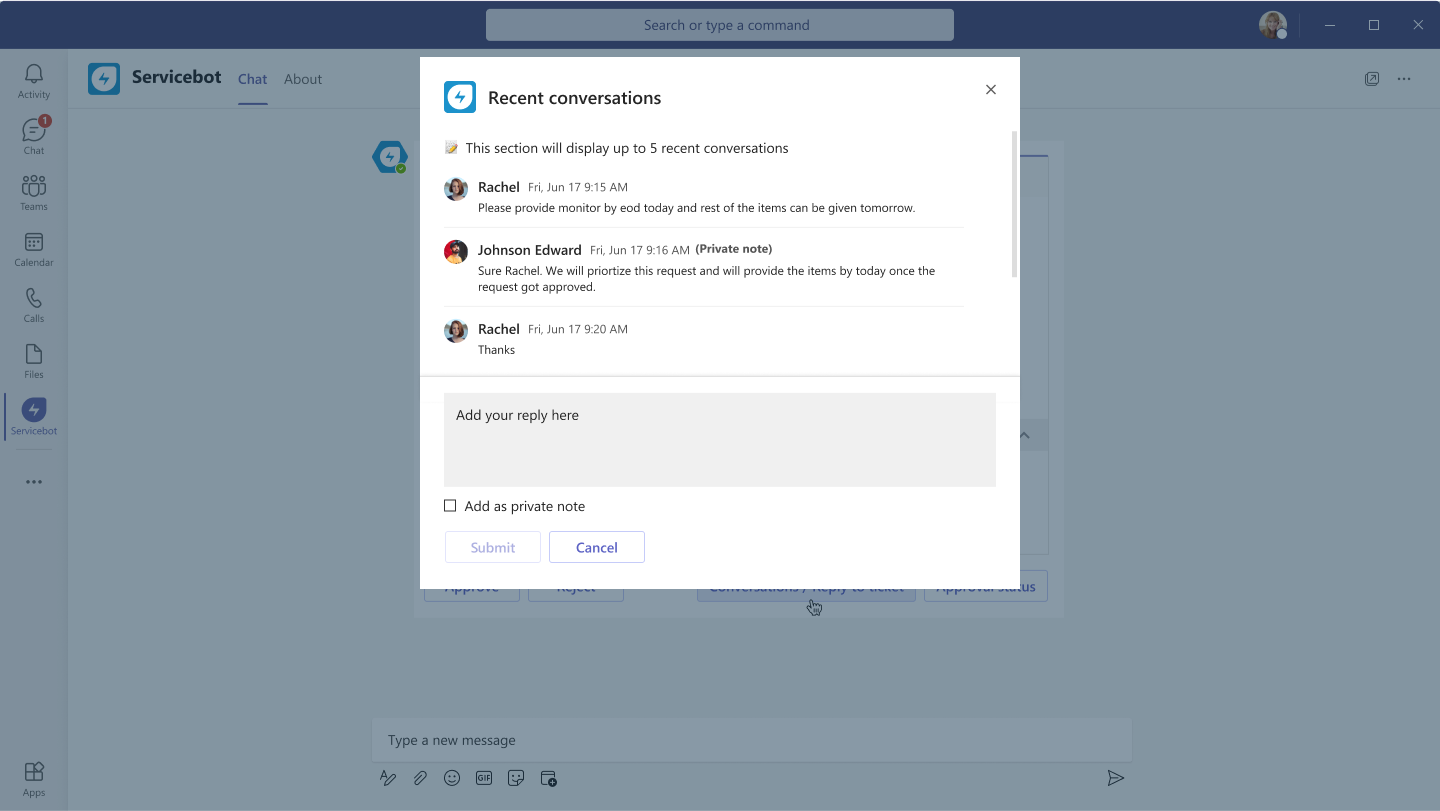Click Johnson Edward's avatar
The width and height of the screenshot is (1440, 811).
coord(456,252)
